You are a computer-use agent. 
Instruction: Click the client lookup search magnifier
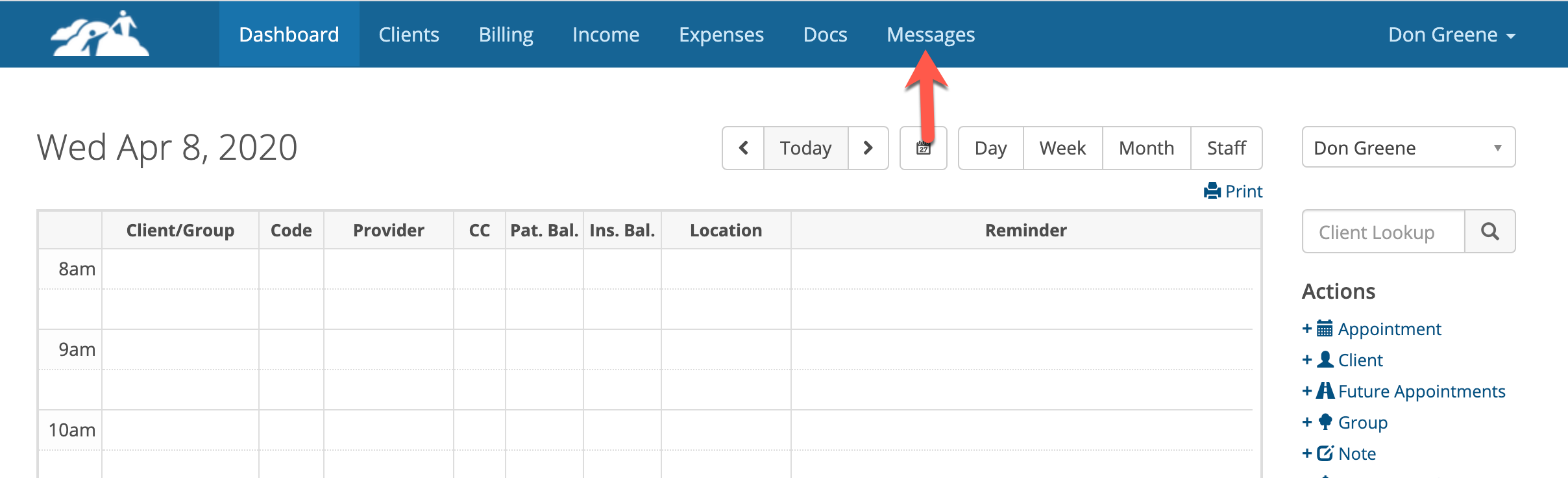[1489, 232]
